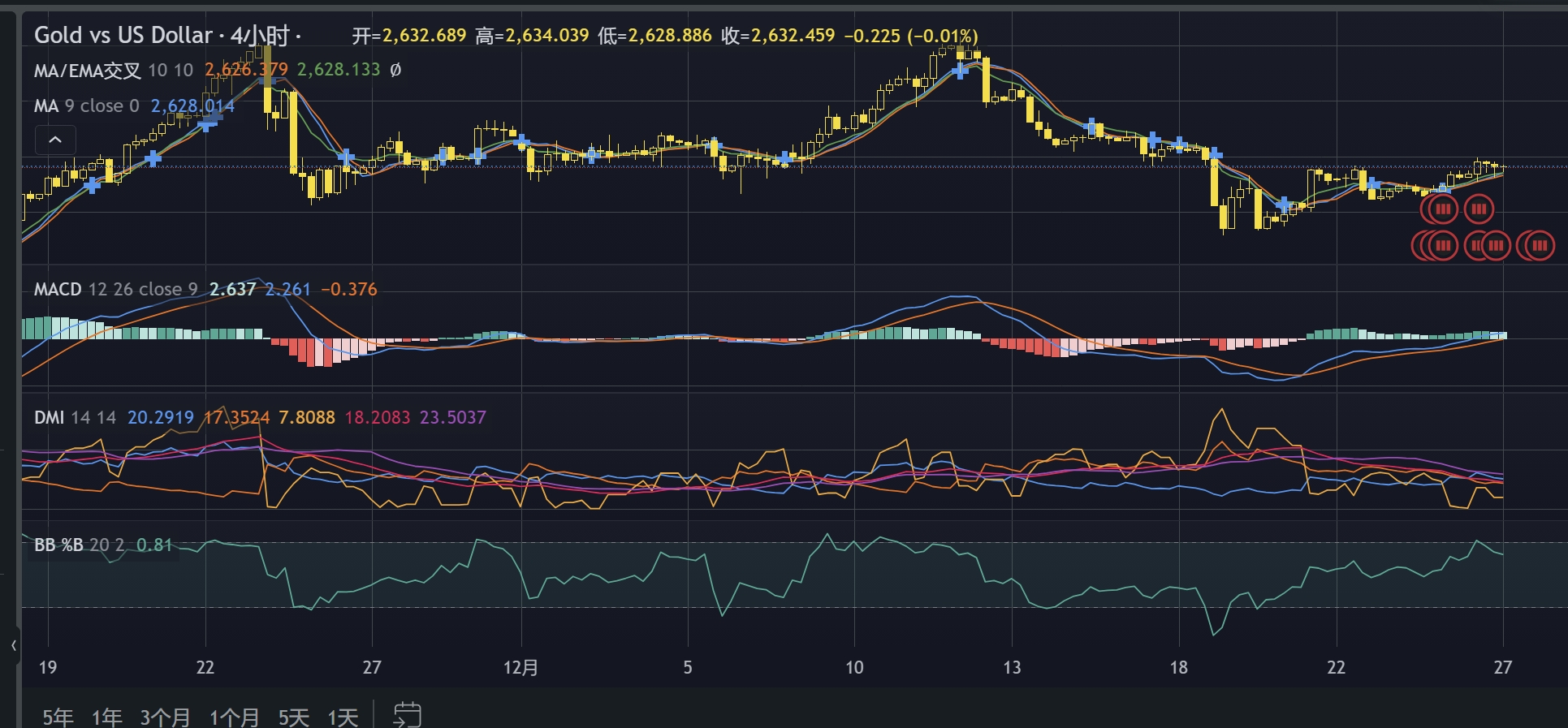Set the time range to 5天
The width and height of the screenshot is (1568, 728).
(294, 717)
